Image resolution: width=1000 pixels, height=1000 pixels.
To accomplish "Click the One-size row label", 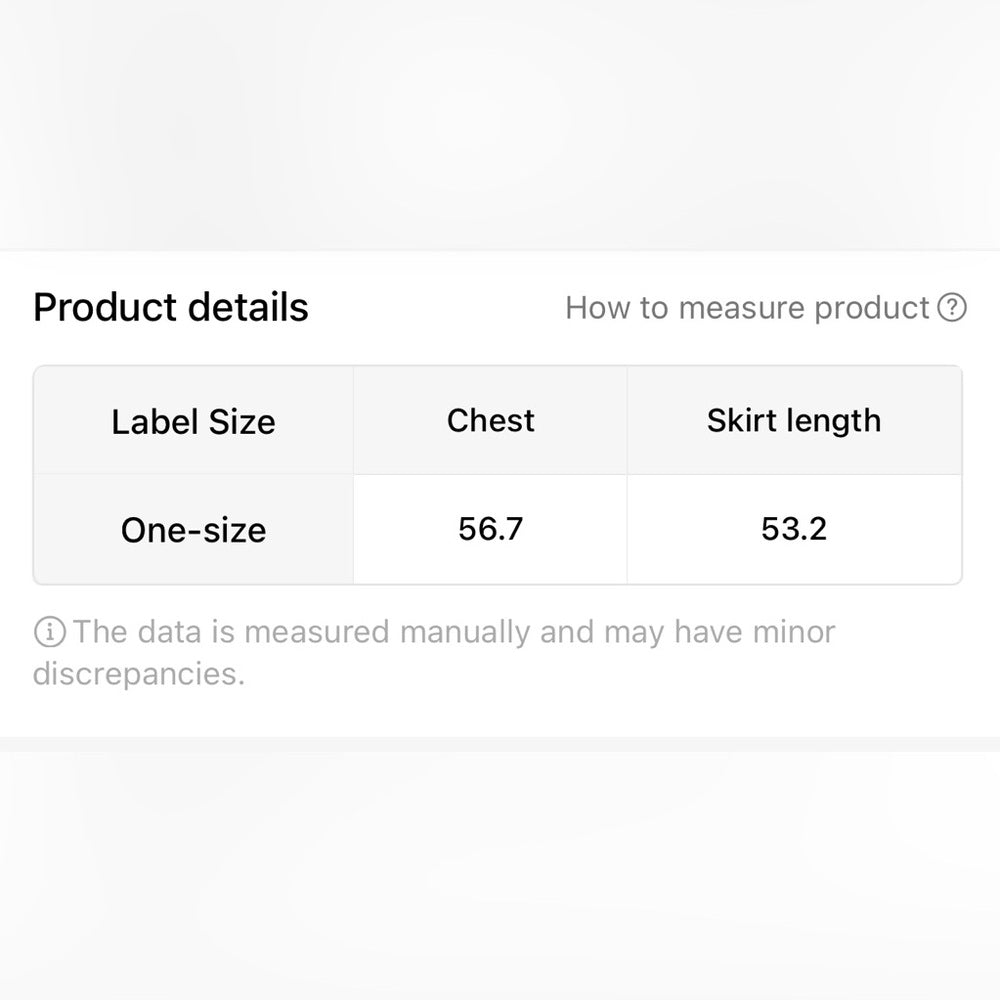I will (x=193, y=529).
